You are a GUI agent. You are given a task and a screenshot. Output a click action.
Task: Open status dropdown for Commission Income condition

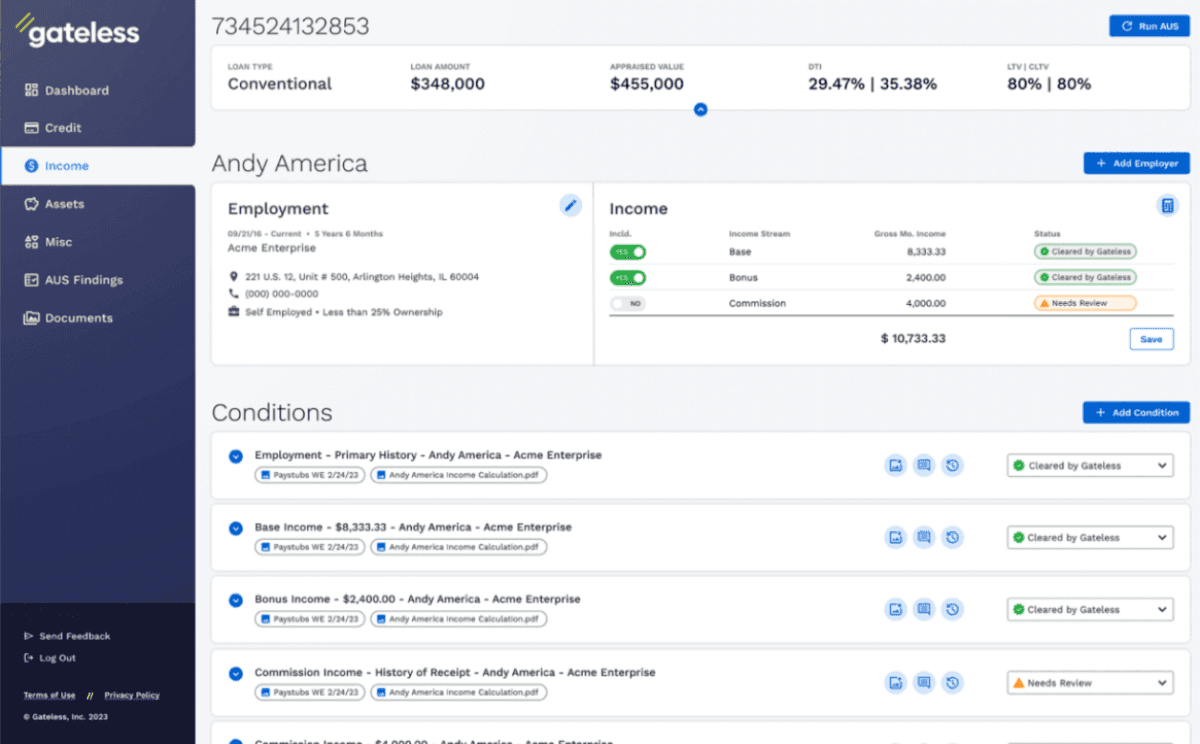[1089, 683]
